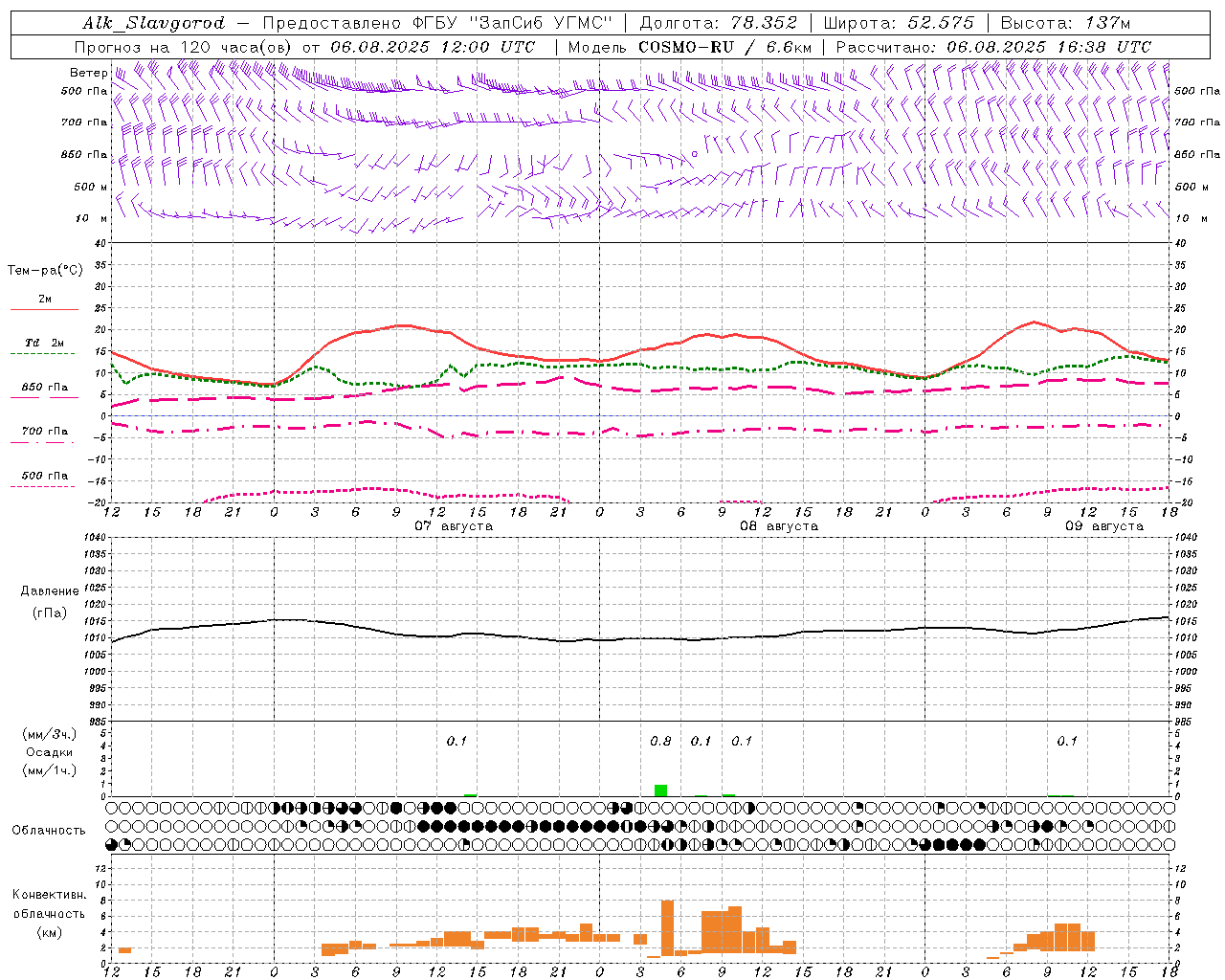1225x980 pixels.
Task: Click the 08 августа date label
Action: click(779, 526)
